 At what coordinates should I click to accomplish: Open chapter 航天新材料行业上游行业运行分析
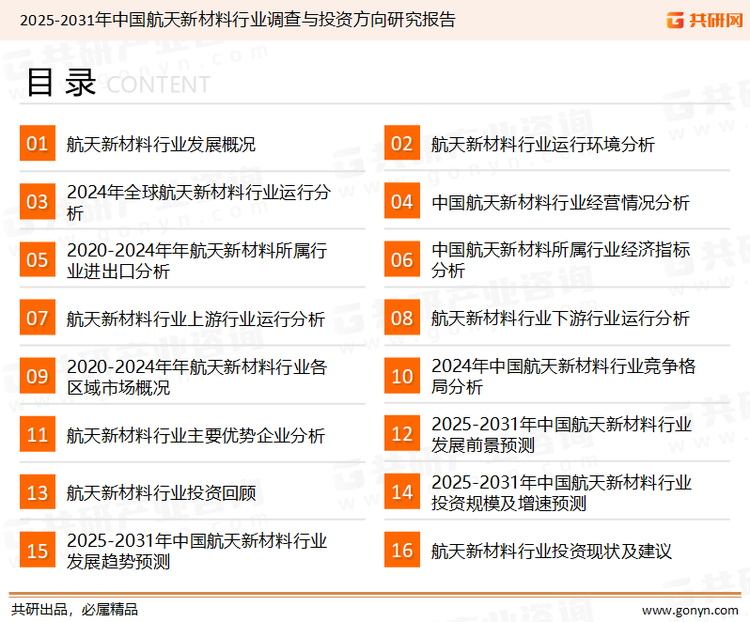click(x=196, y=319)
